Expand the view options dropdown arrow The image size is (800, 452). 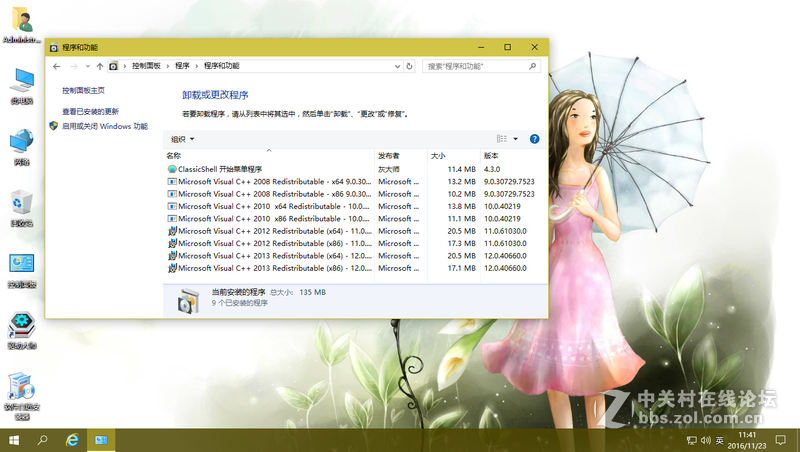pos(515,139)
